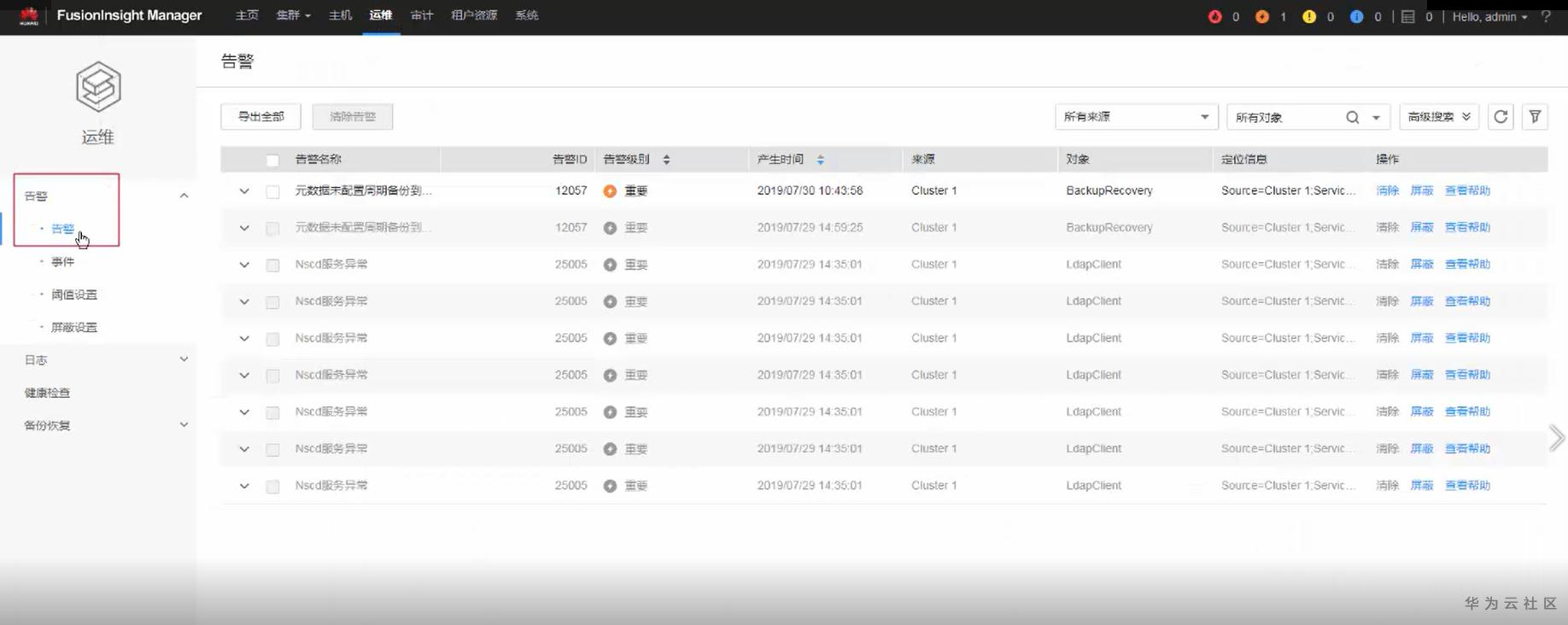Viewport: 1568px width, 625px height.
Task: Open the orange major alarm counter icon
Action: click(1261, 16)
